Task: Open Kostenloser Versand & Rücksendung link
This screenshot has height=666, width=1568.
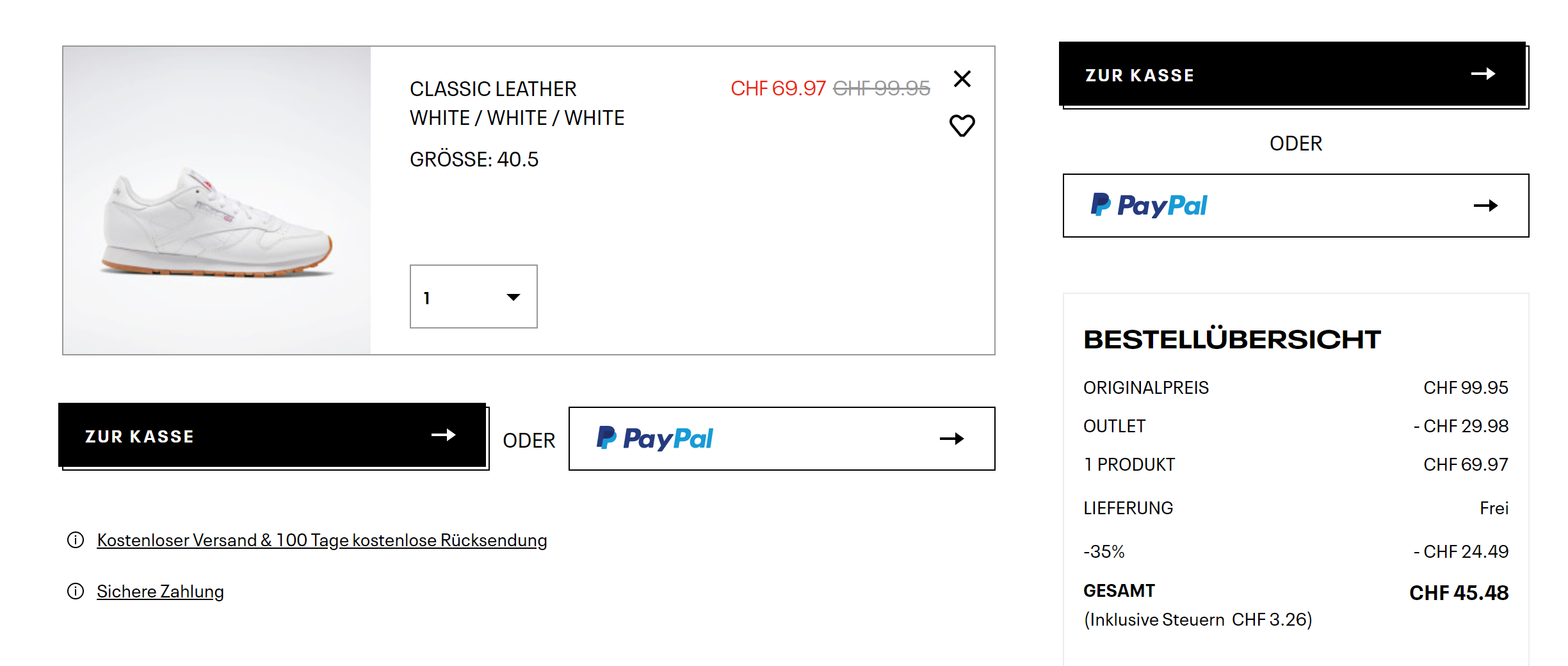Action: pos(322,540)
